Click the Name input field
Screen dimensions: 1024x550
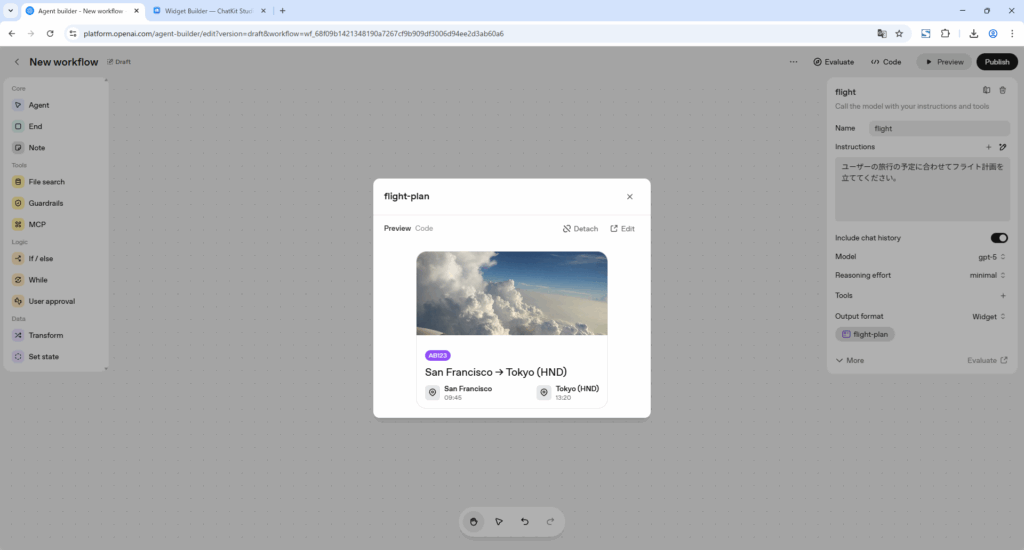[938, 128]
